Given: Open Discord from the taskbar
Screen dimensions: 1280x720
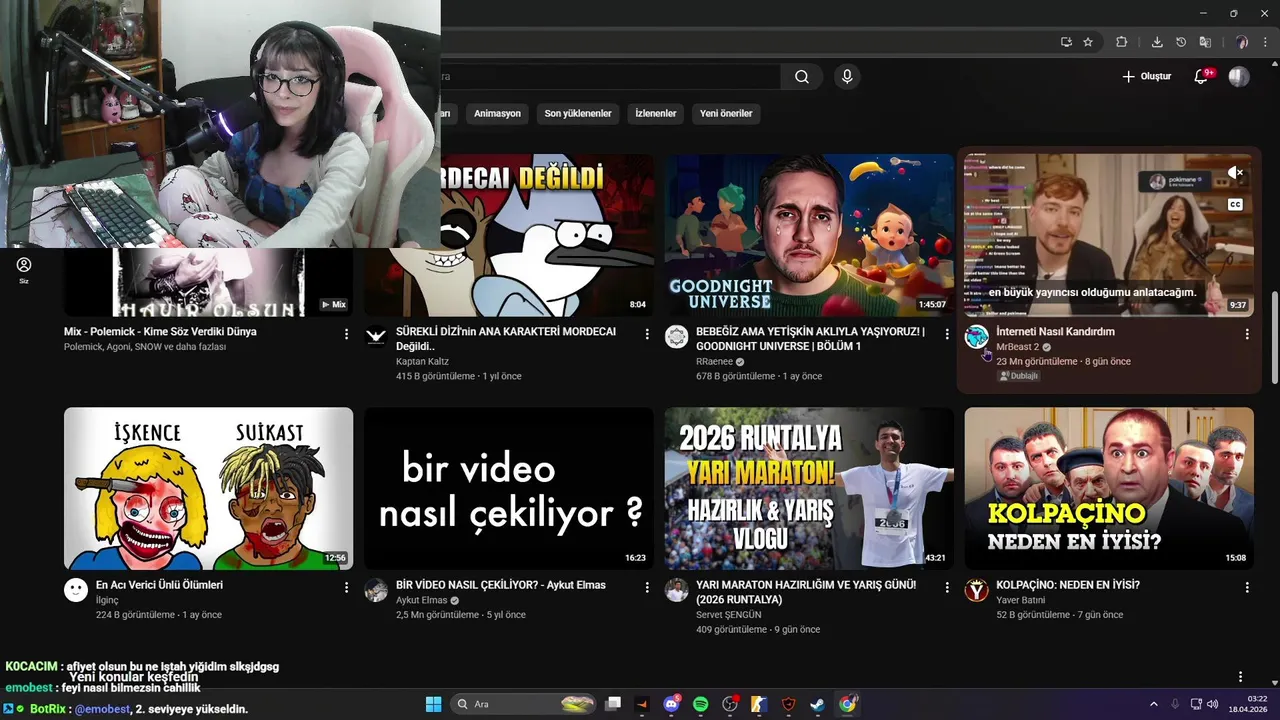Looking at the screenshot, I should pyautogui.click(x=671, y=704).
